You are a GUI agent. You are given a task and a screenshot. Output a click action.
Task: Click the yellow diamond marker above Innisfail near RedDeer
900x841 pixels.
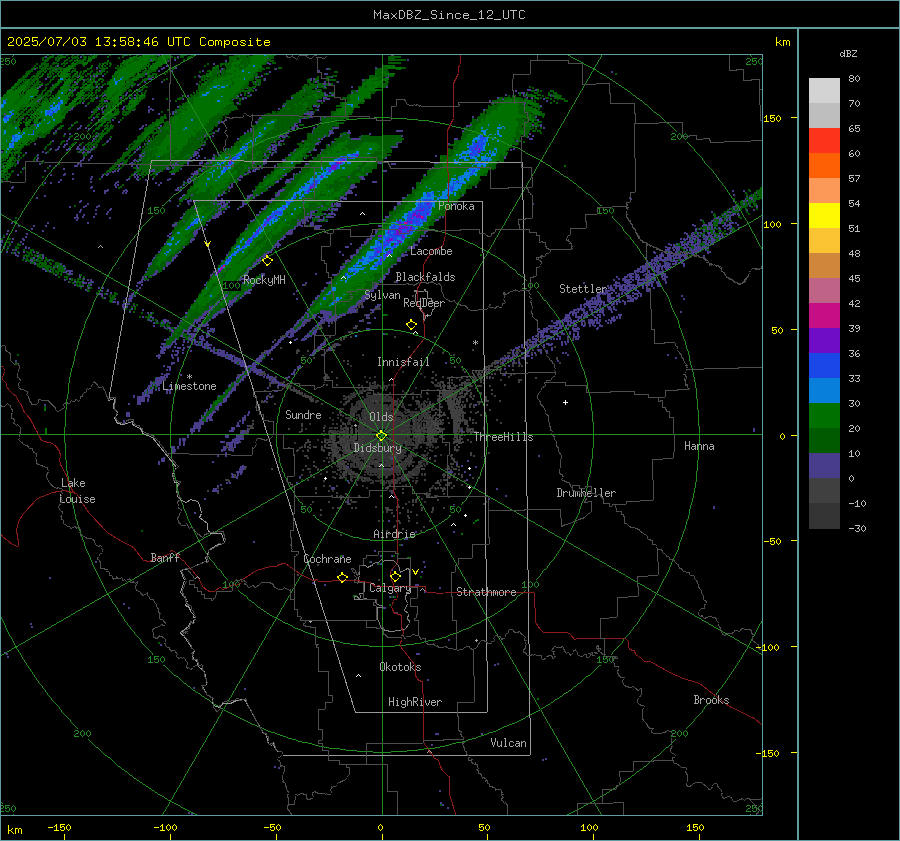[x=412, y=325]
